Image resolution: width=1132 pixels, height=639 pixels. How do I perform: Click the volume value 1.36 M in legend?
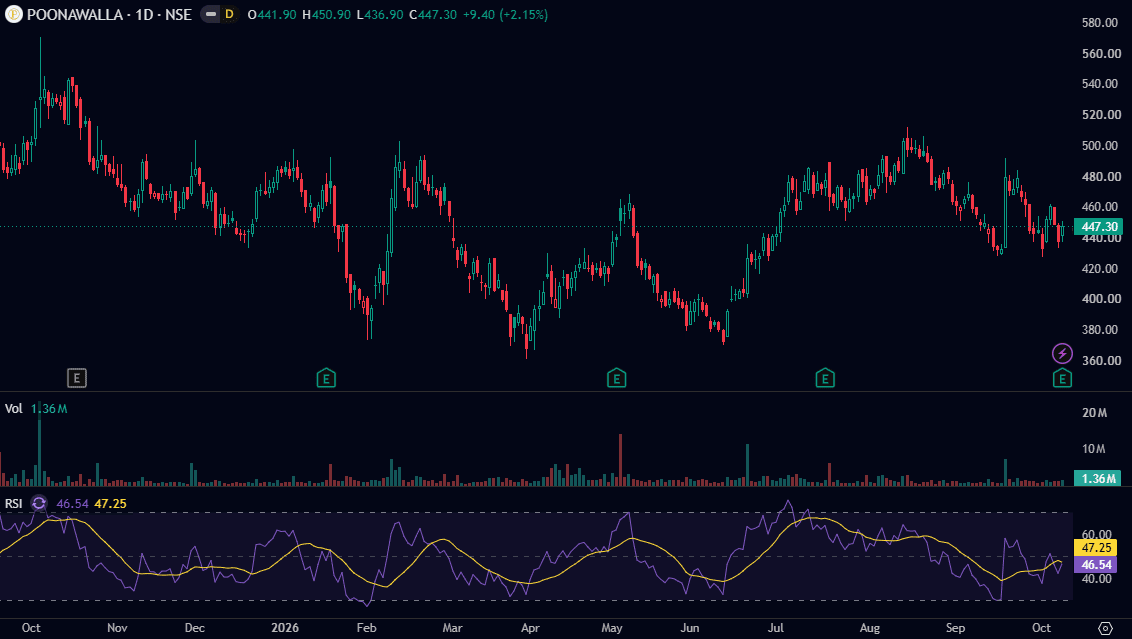(49, 409)
